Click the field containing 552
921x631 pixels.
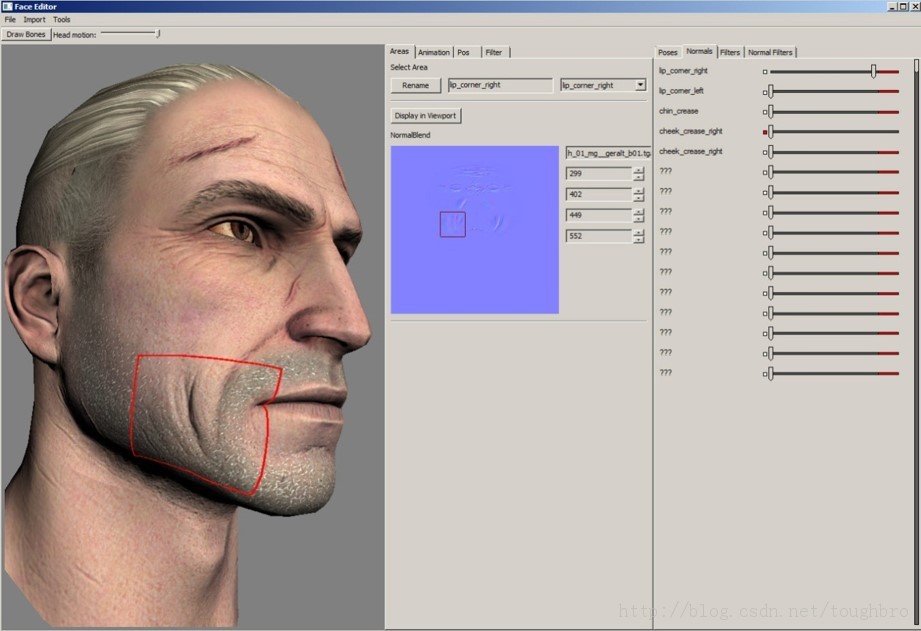pos(599,236)
